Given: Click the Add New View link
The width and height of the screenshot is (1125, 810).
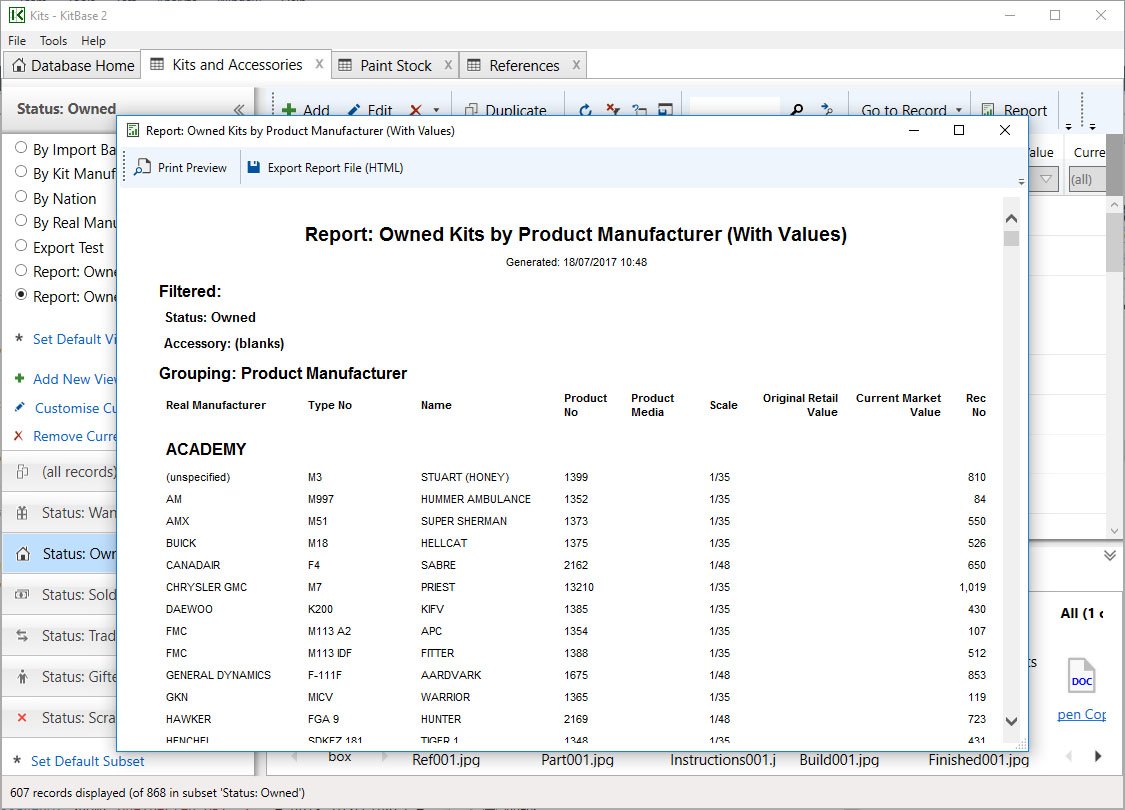Looking at the screenshot, I should pos(75,379).
